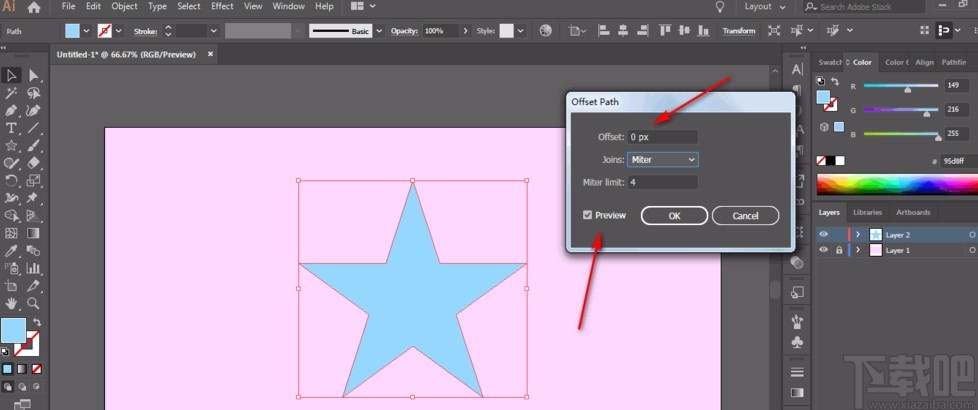Click the swap fill and stroke arrow
Viewport: 978px width, 410px height.
tap(36, 322)
